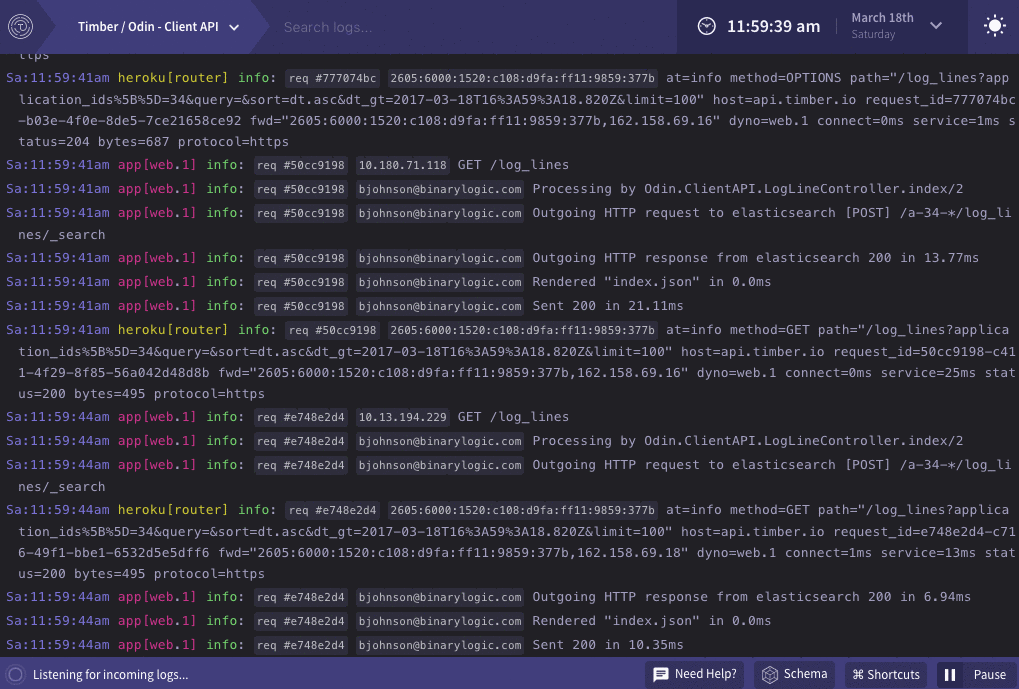The image size is (1019, 689).
Task: Click the 10.180.71.118 IP tag
Action: click(403, 165)
